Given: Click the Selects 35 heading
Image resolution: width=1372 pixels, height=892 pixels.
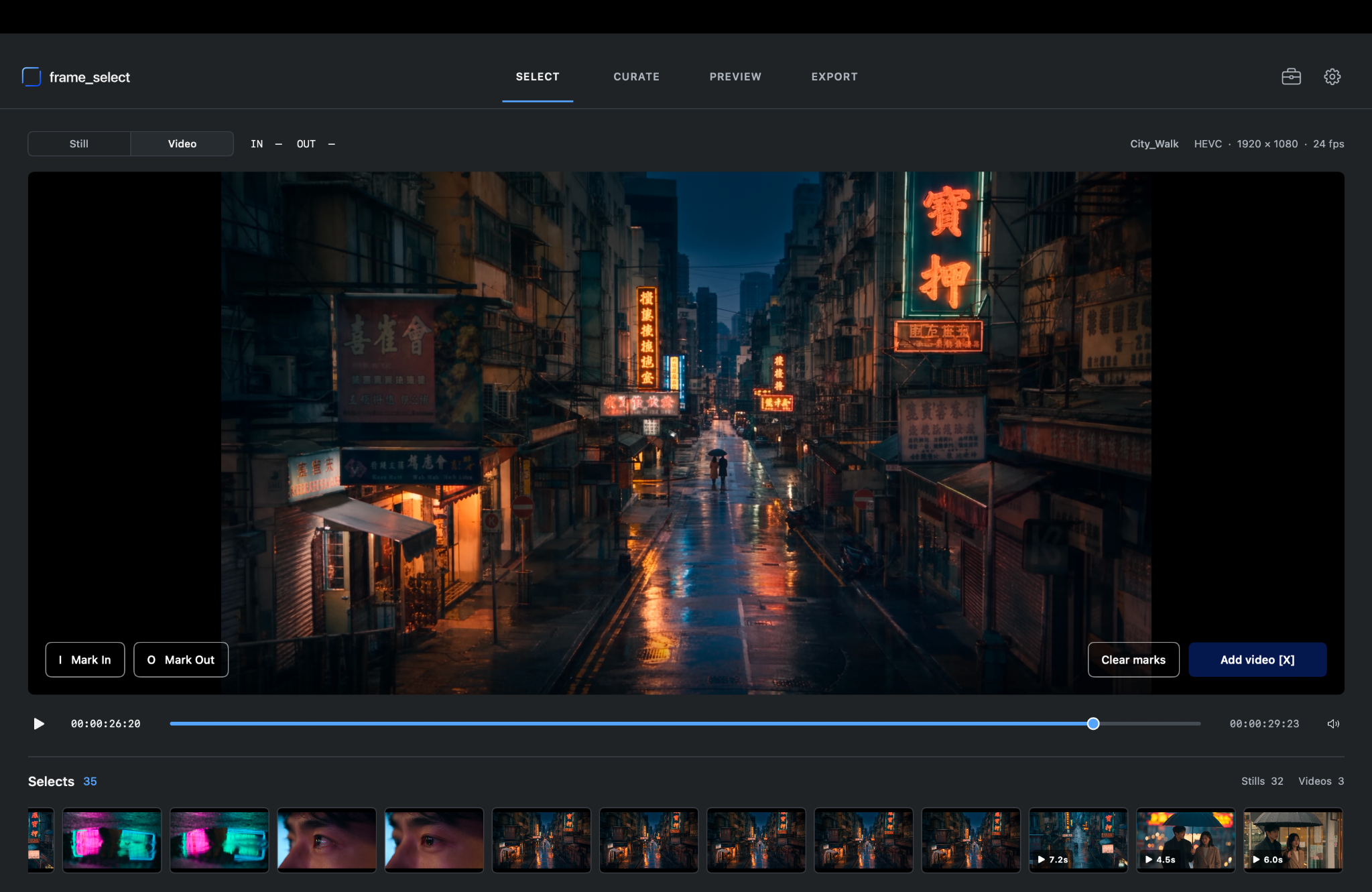Looking at the screenshot, I should 62,781.
